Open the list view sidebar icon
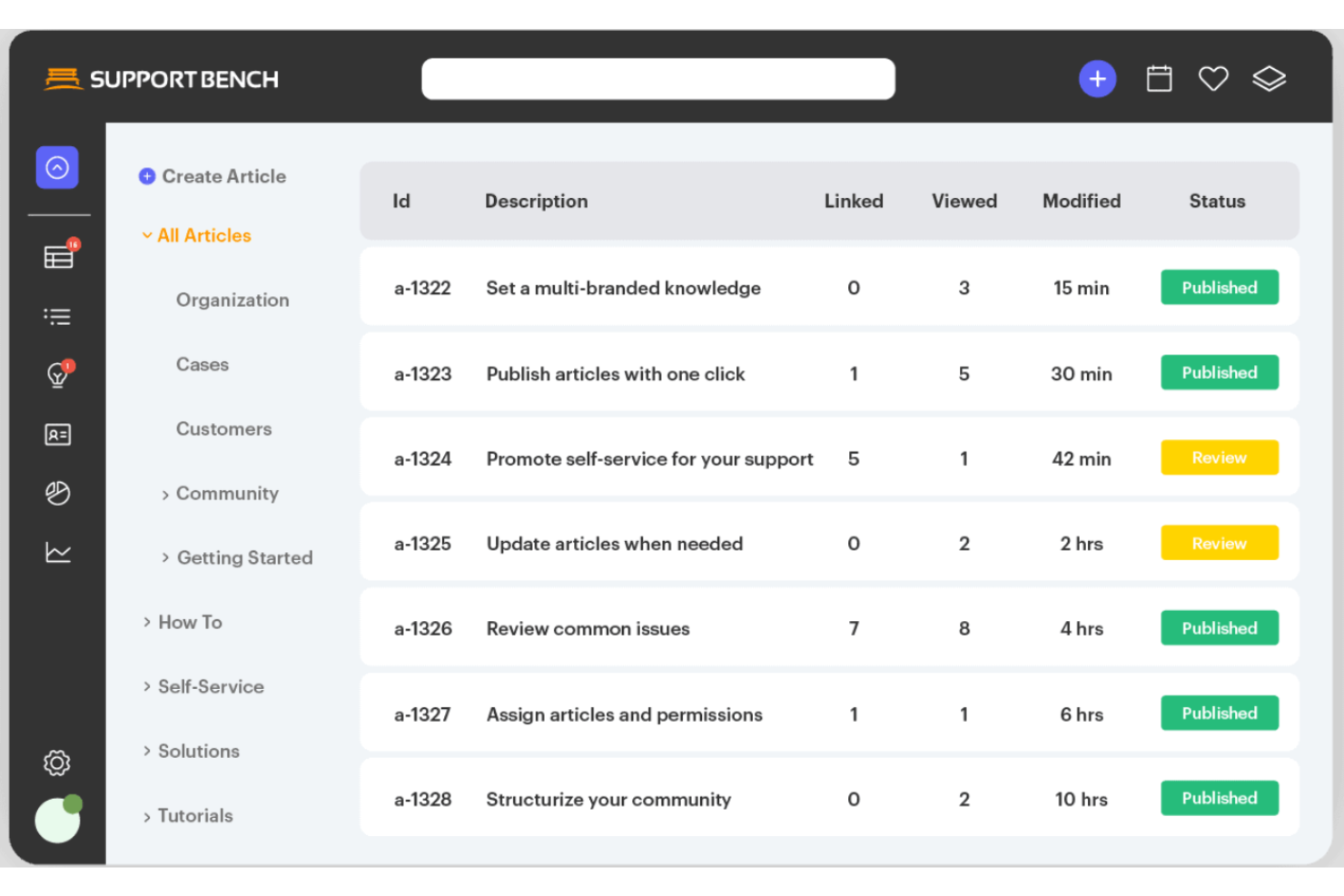 coord(57,316)
